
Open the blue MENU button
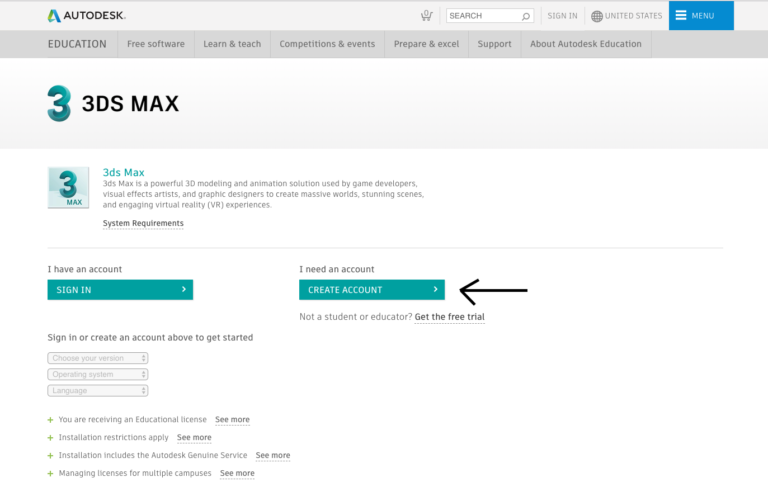pyautogui.click(x=701, y=16)
